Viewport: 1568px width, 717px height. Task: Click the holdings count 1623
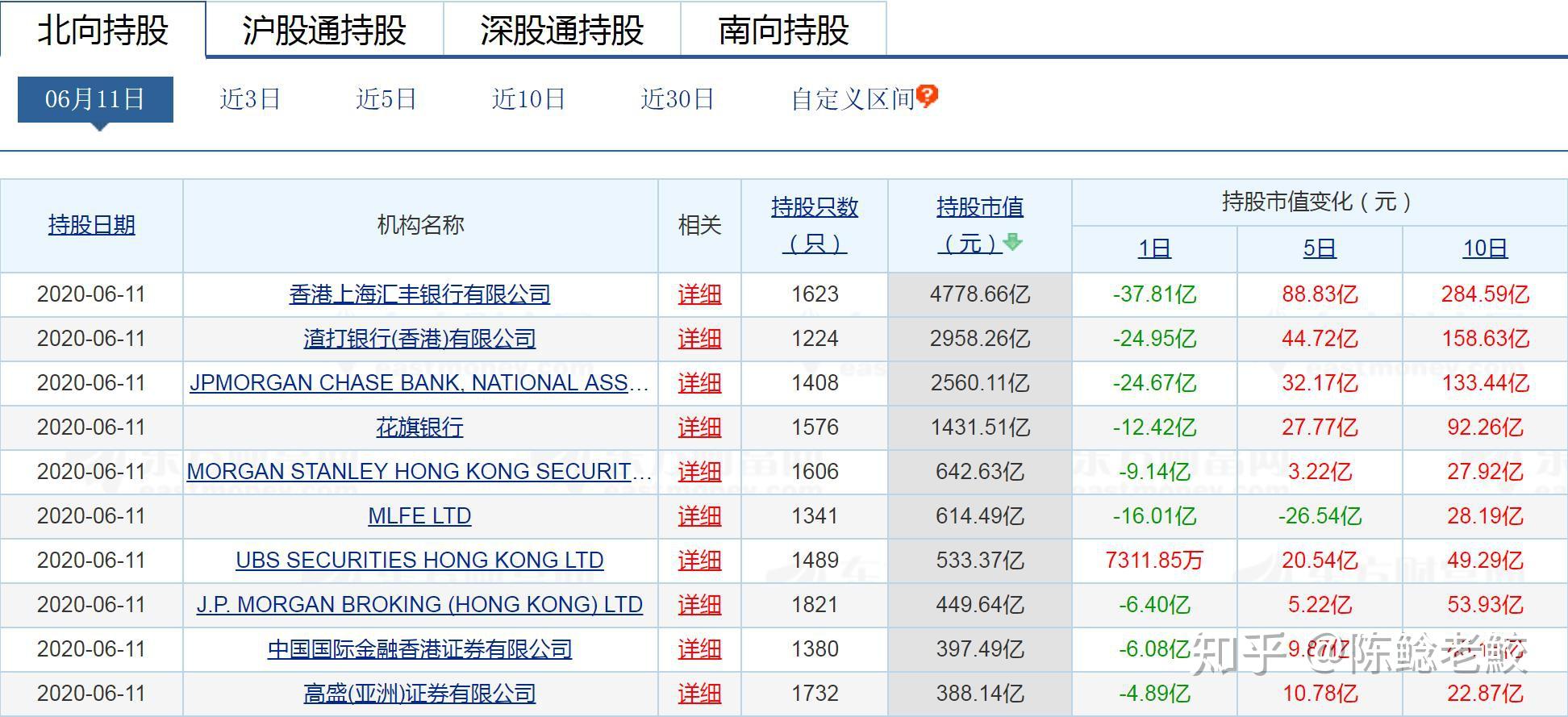point(815,294)
